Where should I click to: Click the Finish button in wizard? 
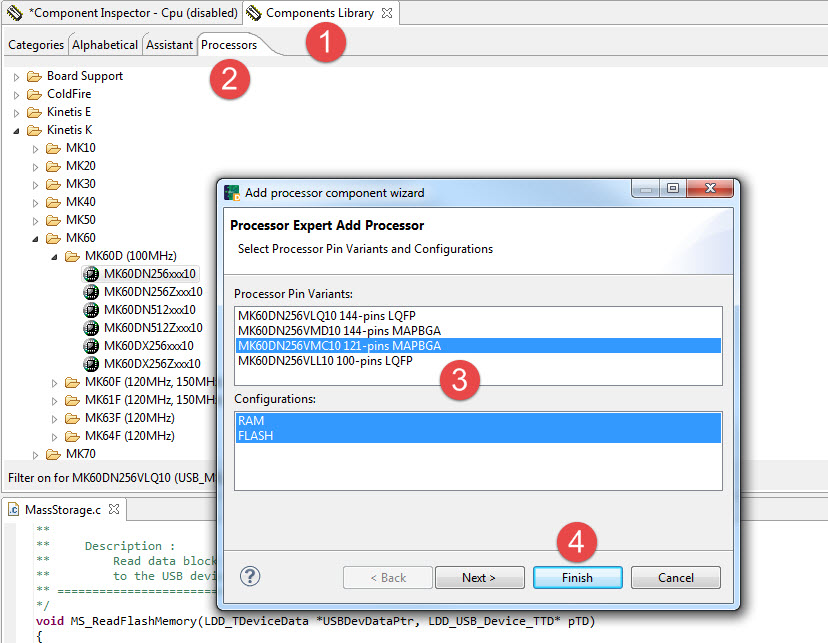pyautogui.click(x=577, y=578)
